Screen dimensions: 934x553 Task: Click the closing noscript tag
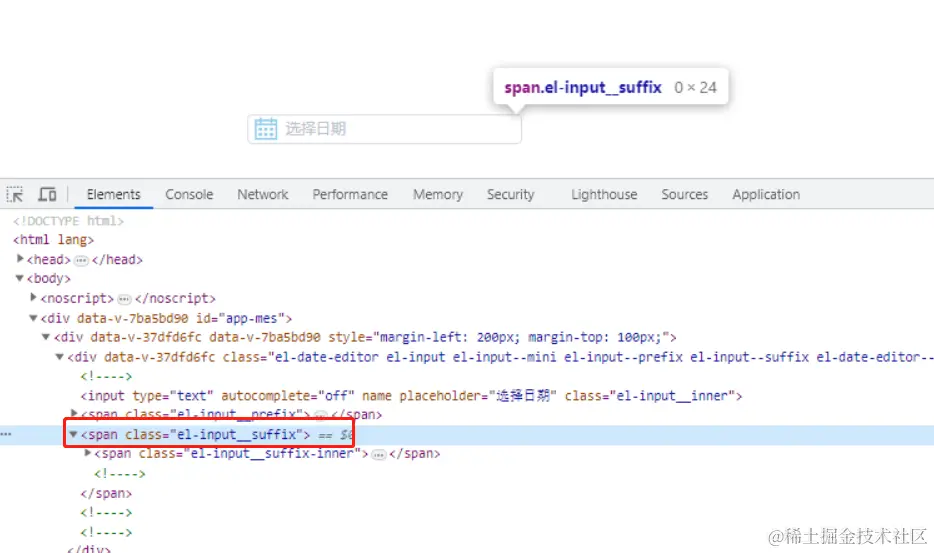(x=175, y=299)
